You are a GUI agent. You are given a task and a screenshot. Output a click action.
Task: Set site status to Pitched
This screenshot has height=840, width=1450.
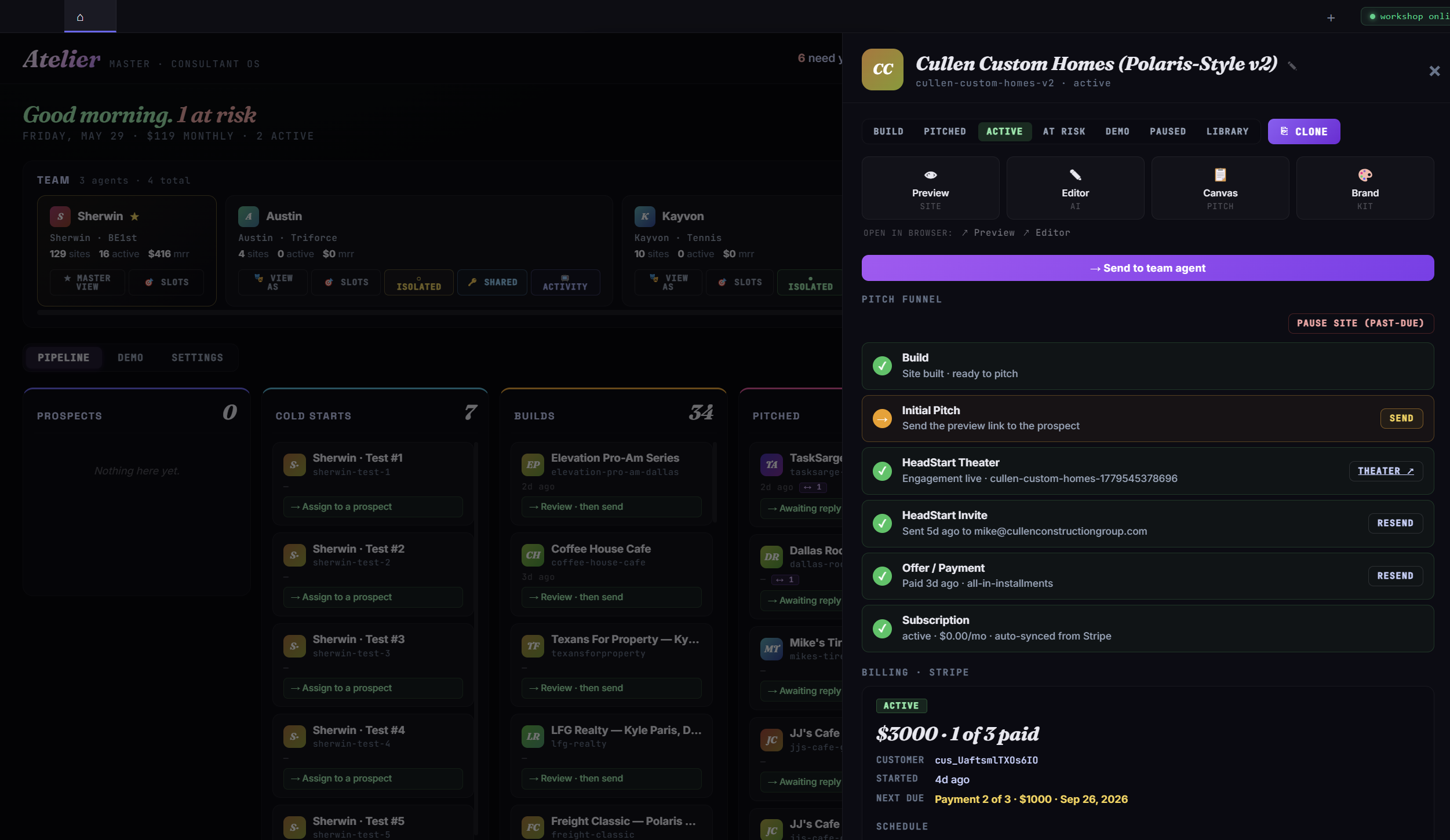945,132
